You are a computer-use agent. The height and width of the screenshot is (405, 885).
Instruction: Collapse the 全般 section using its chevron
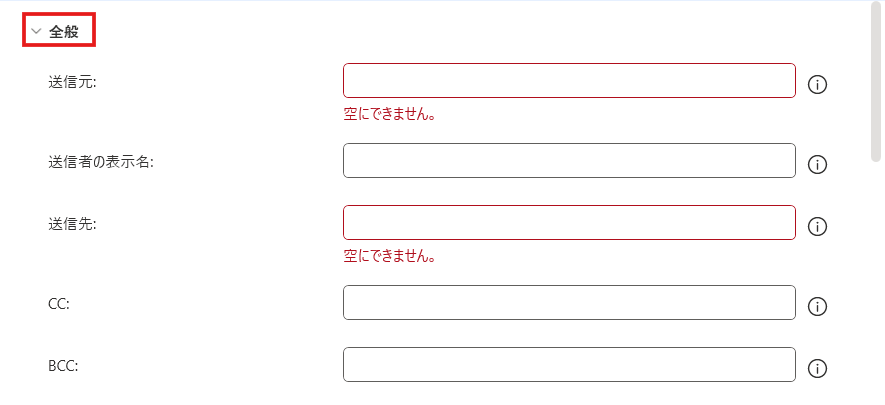tap(37, 31)
